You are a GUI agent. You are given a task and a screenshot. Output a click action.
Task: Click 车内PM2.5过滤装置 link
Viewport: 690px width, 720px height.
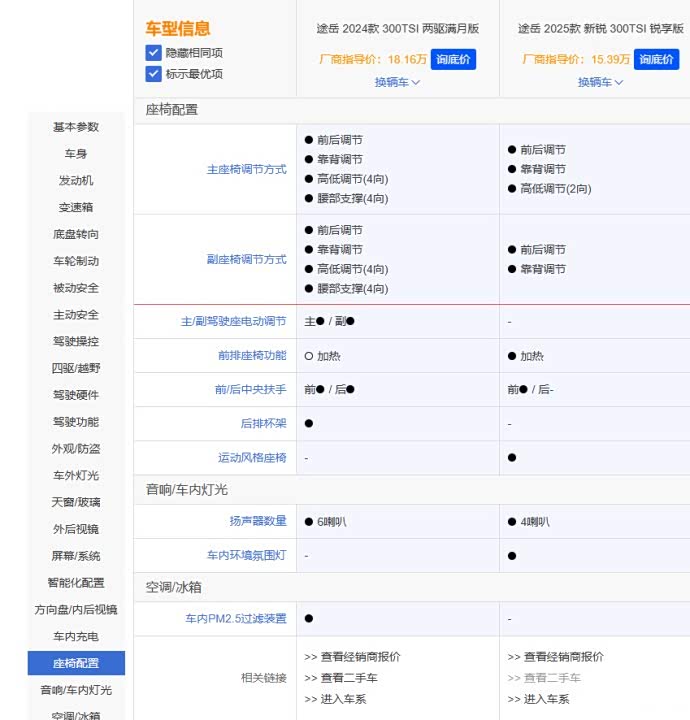pyautogui.click(x=235, y=619)
